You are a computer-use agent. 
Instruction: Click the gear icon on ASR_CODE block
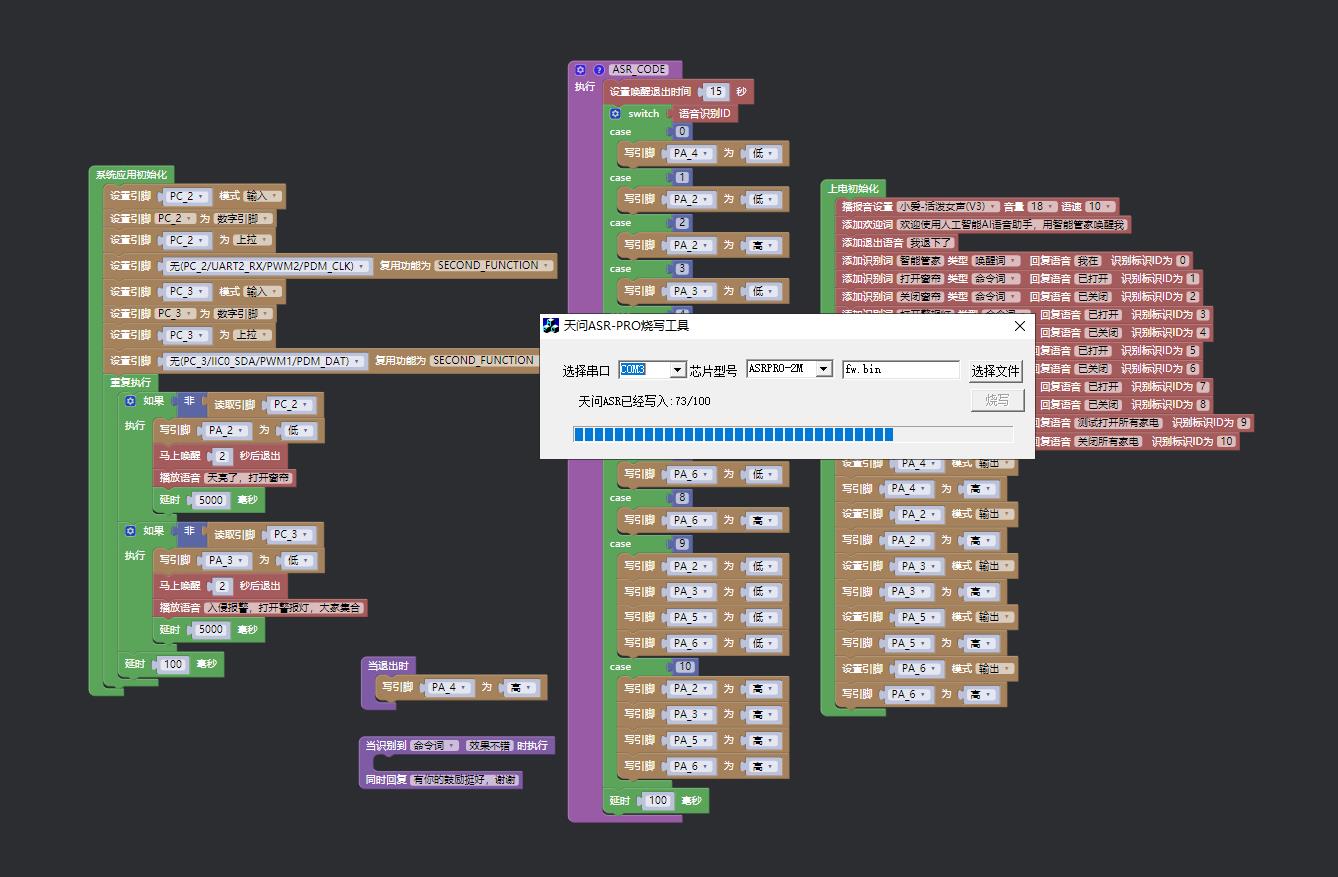[580, 70]
